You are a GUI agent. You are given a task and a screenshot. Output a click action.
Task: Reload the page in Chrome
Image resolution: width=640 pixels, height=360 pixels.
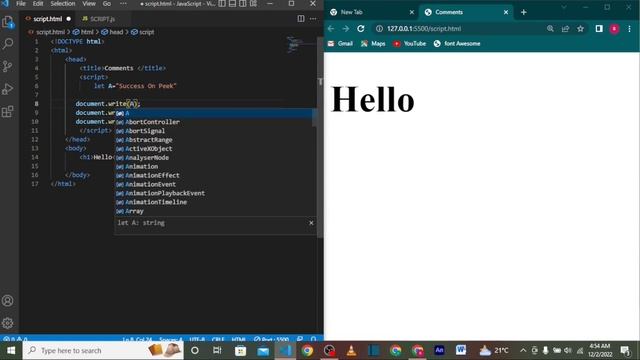[361, 29]
